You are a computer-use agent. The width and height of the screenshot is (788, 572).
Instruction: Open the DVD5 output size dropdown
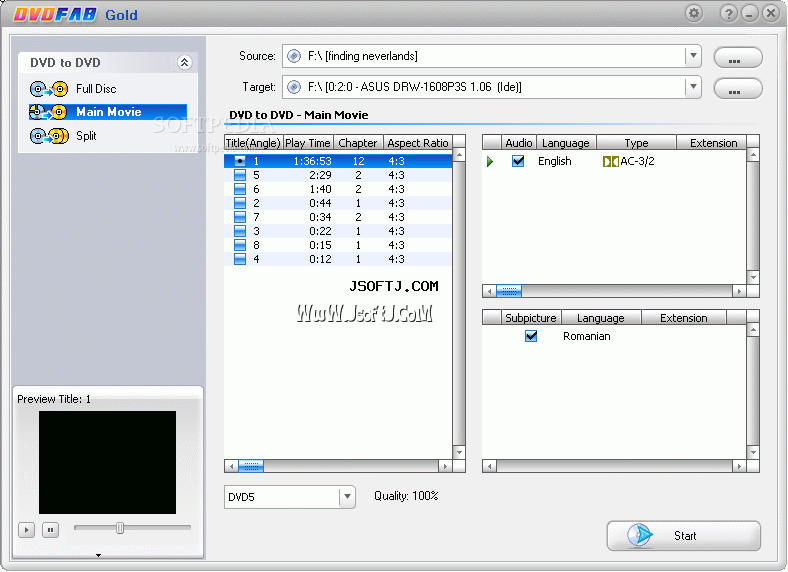coord(347,497)
